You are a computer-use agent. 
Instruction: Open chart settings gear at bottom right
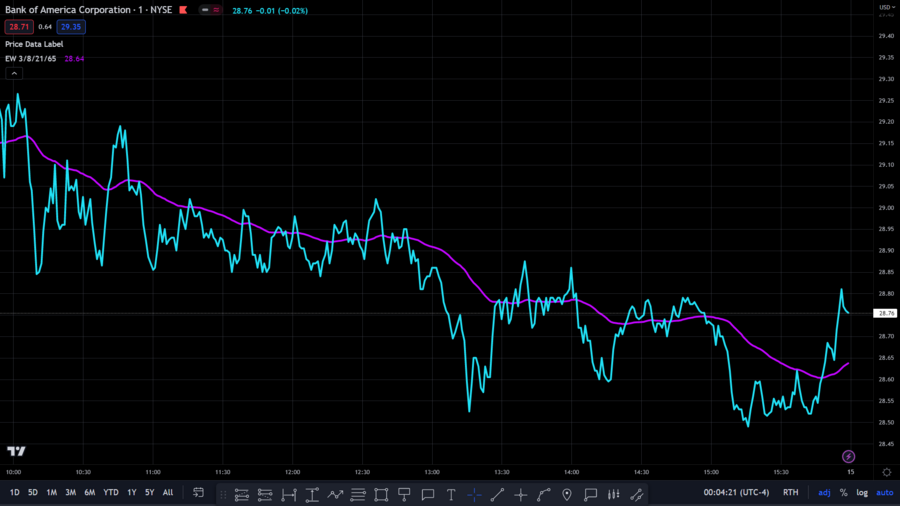point(887,472)
